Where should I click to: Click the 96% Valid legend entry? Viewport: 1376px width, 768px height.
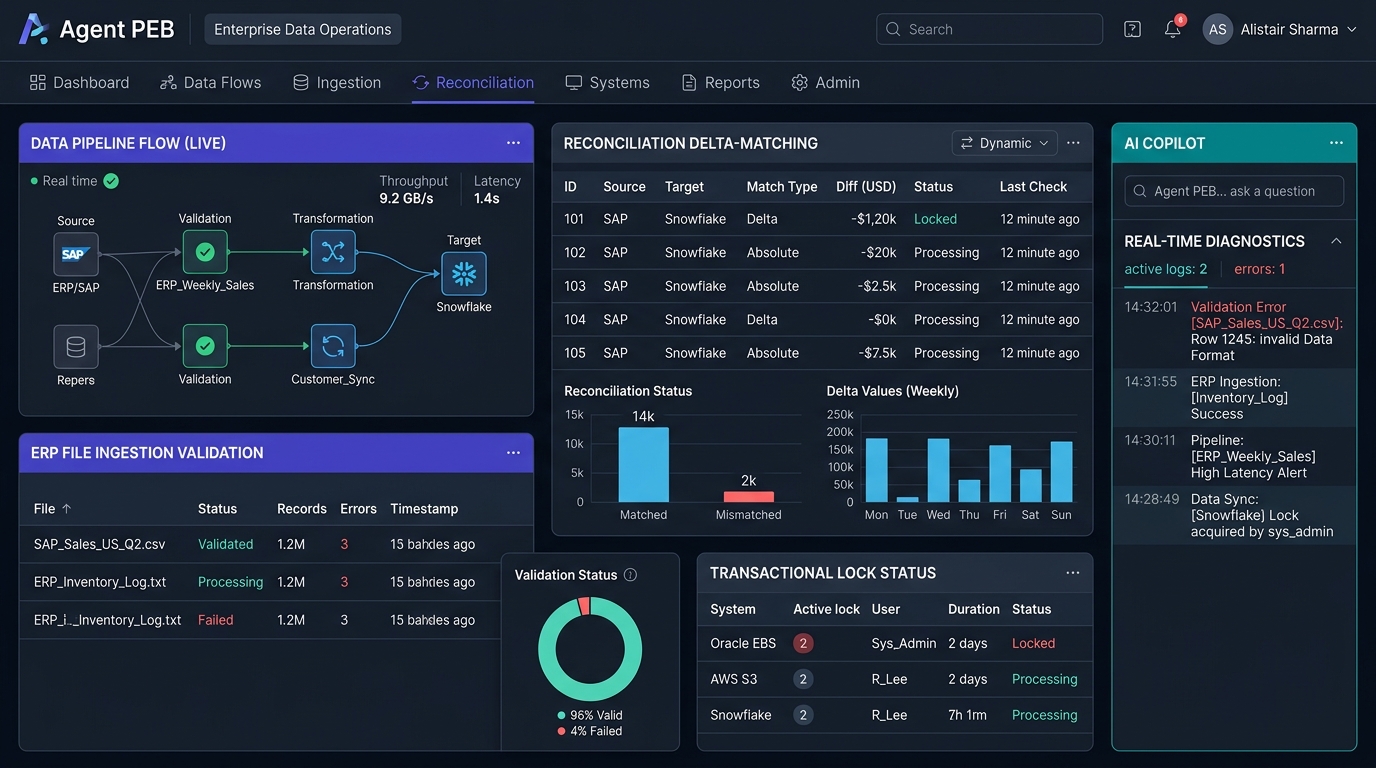589,715
